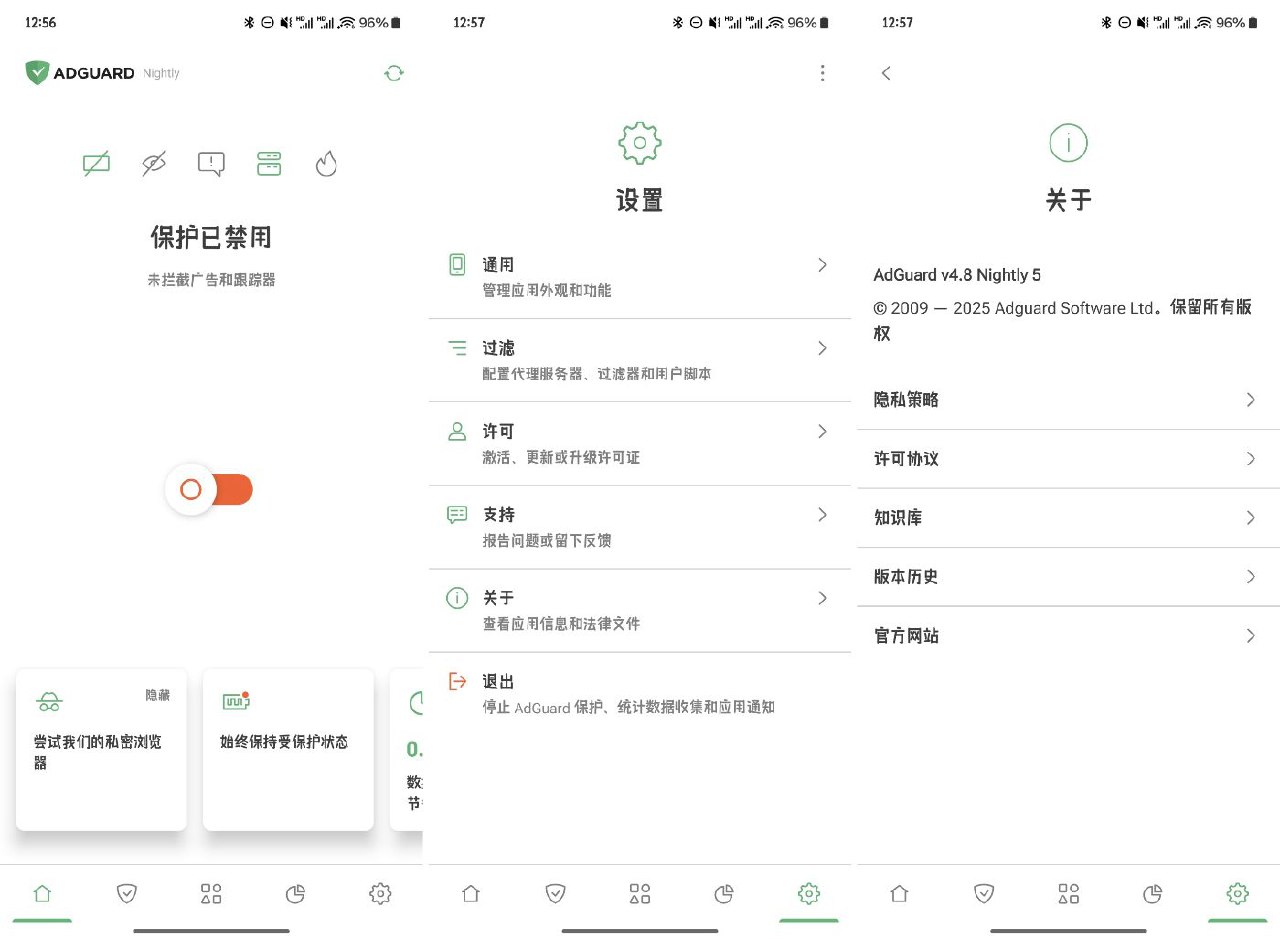This screenshot has height=939, width=1280.
Task: Expand the 关于 row chevron in Settings
Action: [x=822, y=598]
